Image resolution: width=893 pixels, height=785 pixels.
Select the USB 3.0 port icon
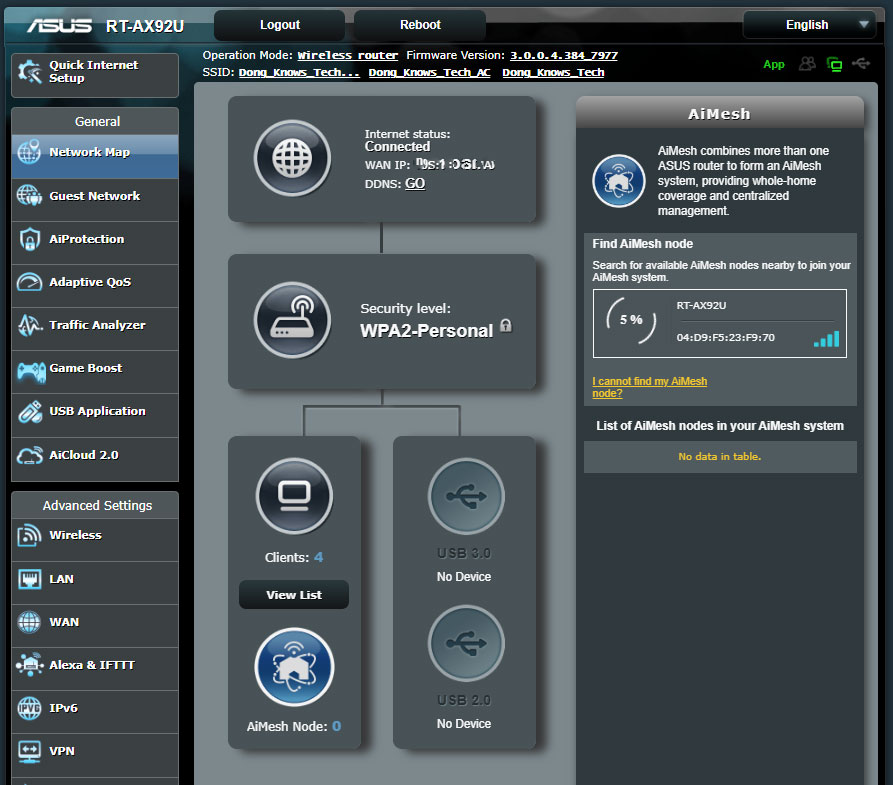point(466,496)
